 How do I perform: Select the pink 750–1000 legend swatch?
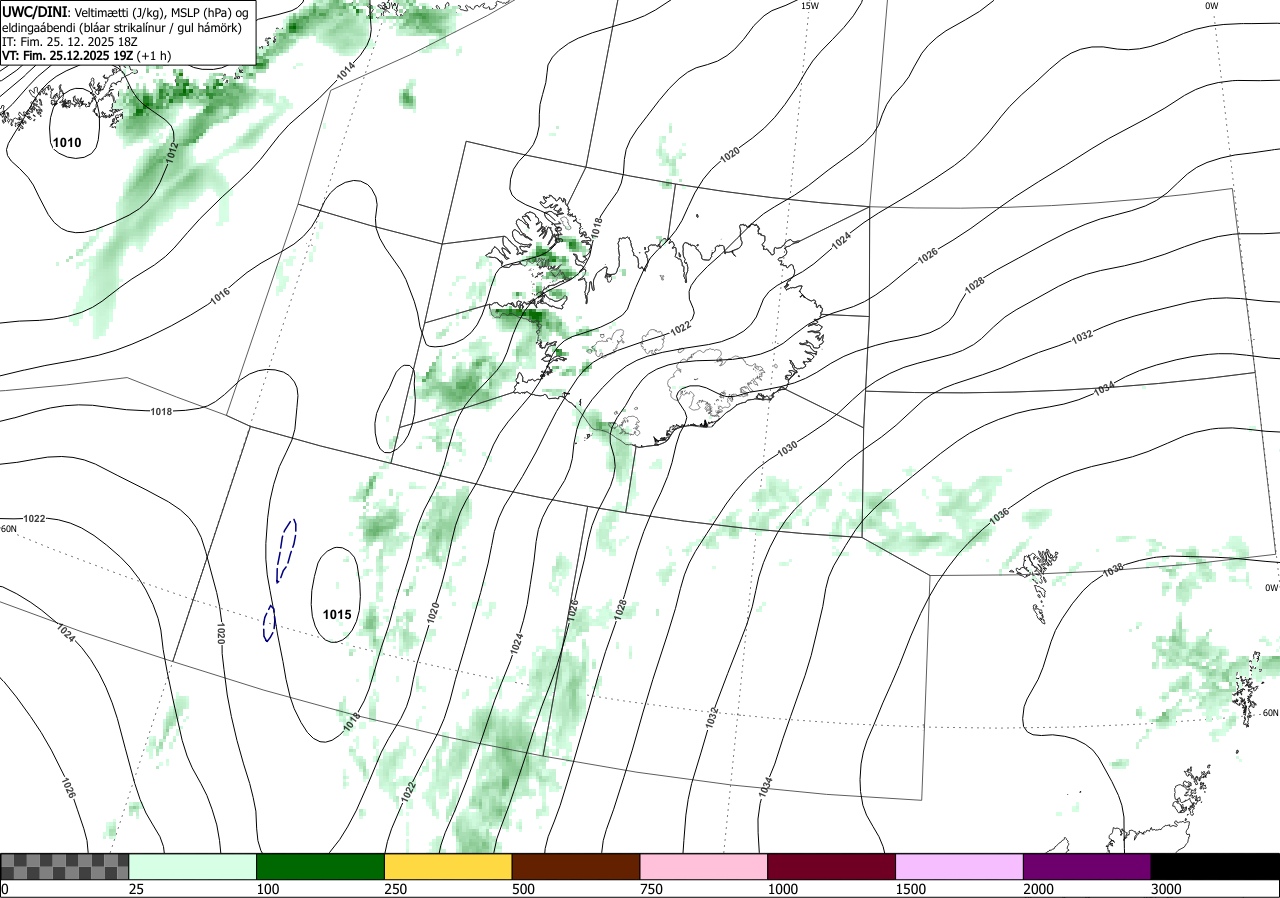pos(703,866)
